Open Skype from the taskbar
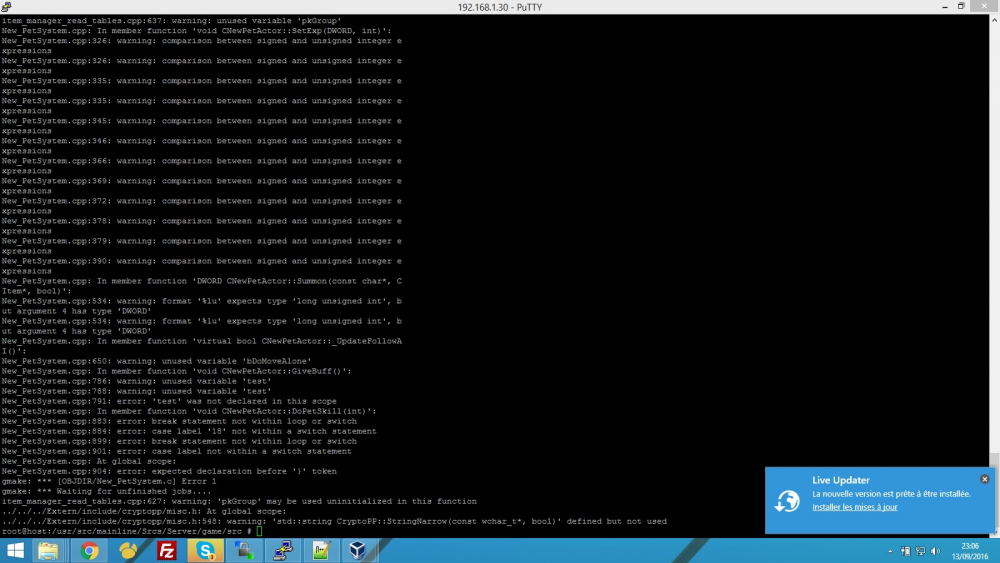 tap(205, 550)
